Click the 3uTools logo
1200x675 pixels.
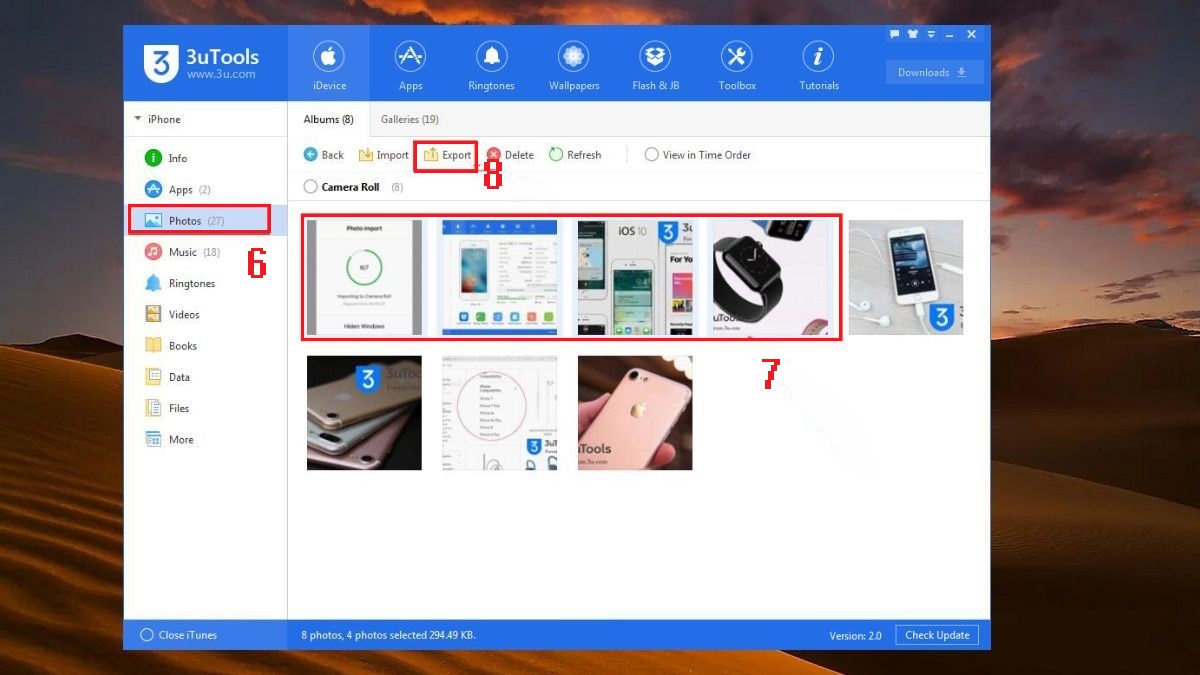coord(200,63)
